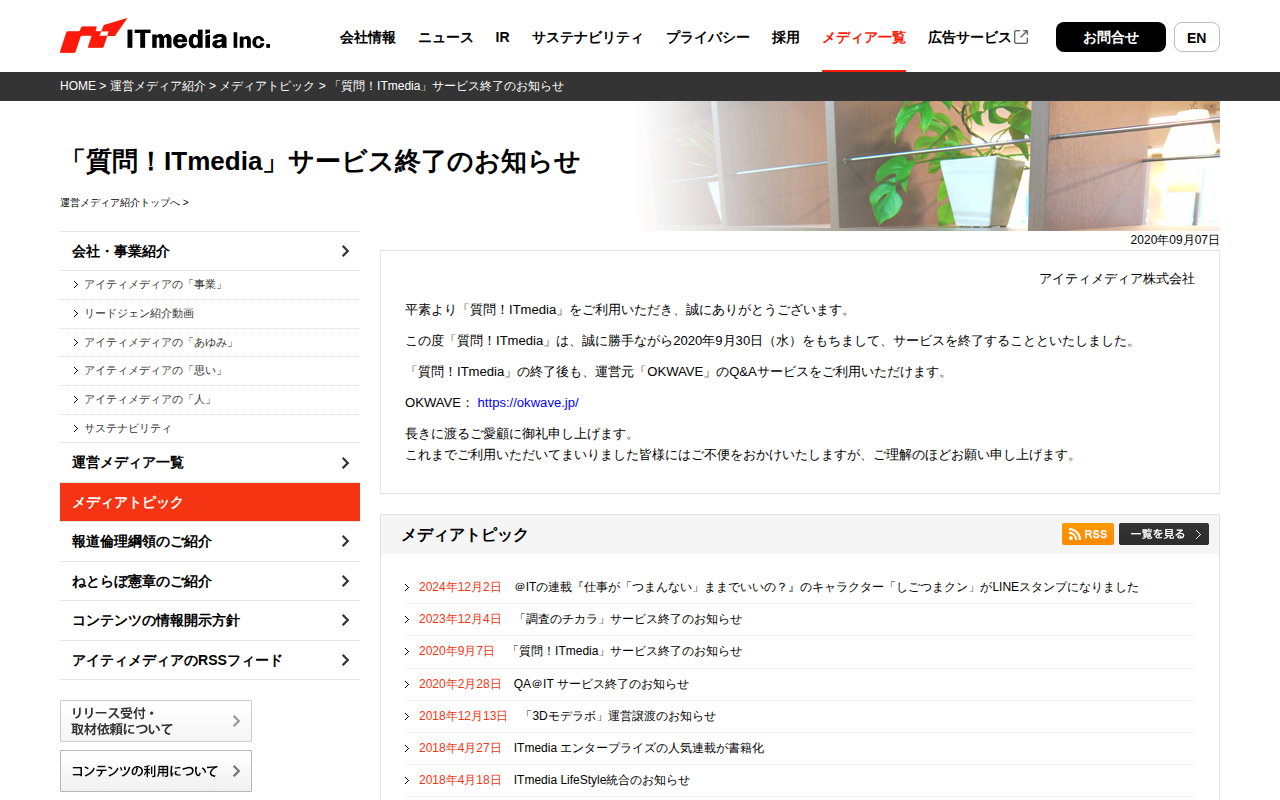Open リリース受付・取材依頼について button
Viewport: 1280px width, 800px height.
tap(156, 721)
